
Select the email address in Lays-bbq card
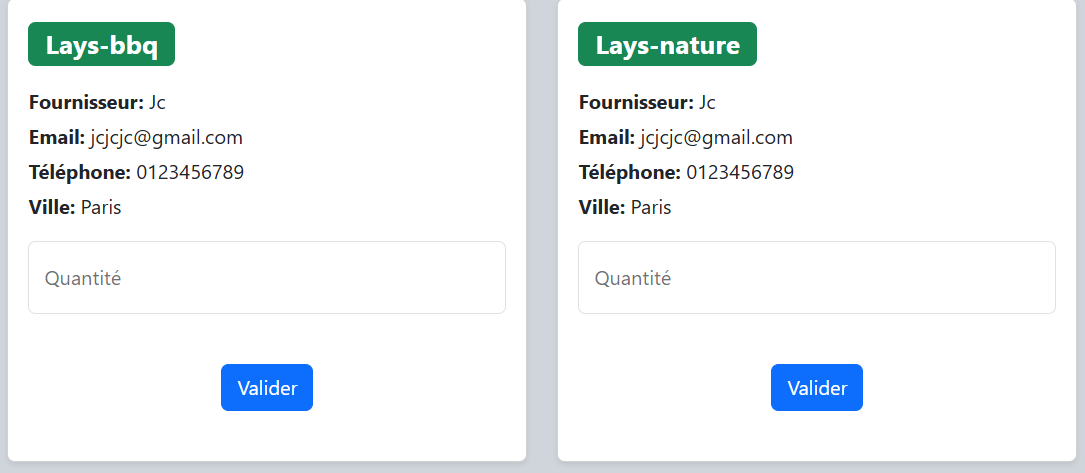point(173,138)
